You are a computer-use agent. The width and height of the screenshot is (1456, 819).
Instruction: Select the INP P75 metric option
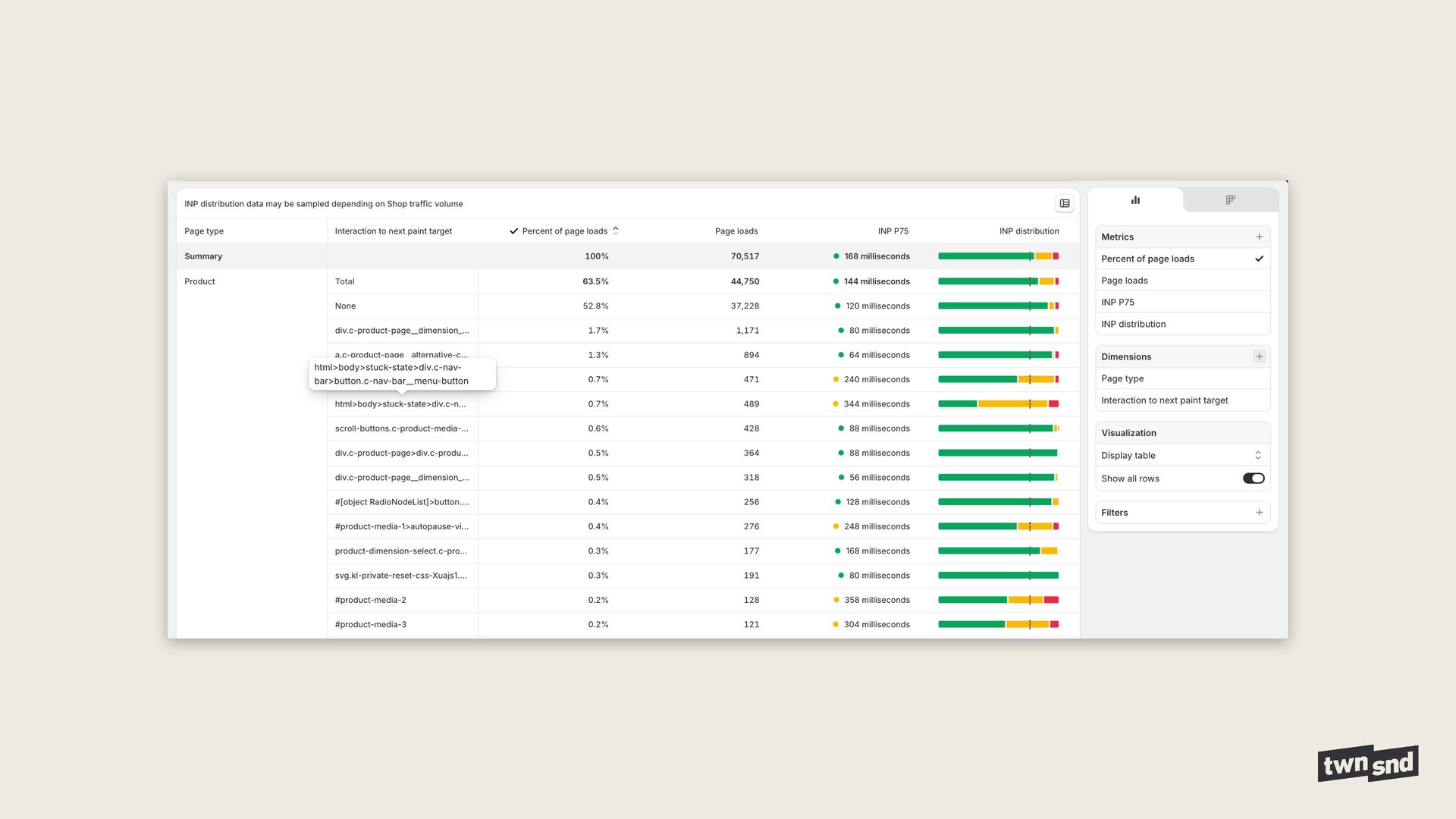click(1118, 302)
